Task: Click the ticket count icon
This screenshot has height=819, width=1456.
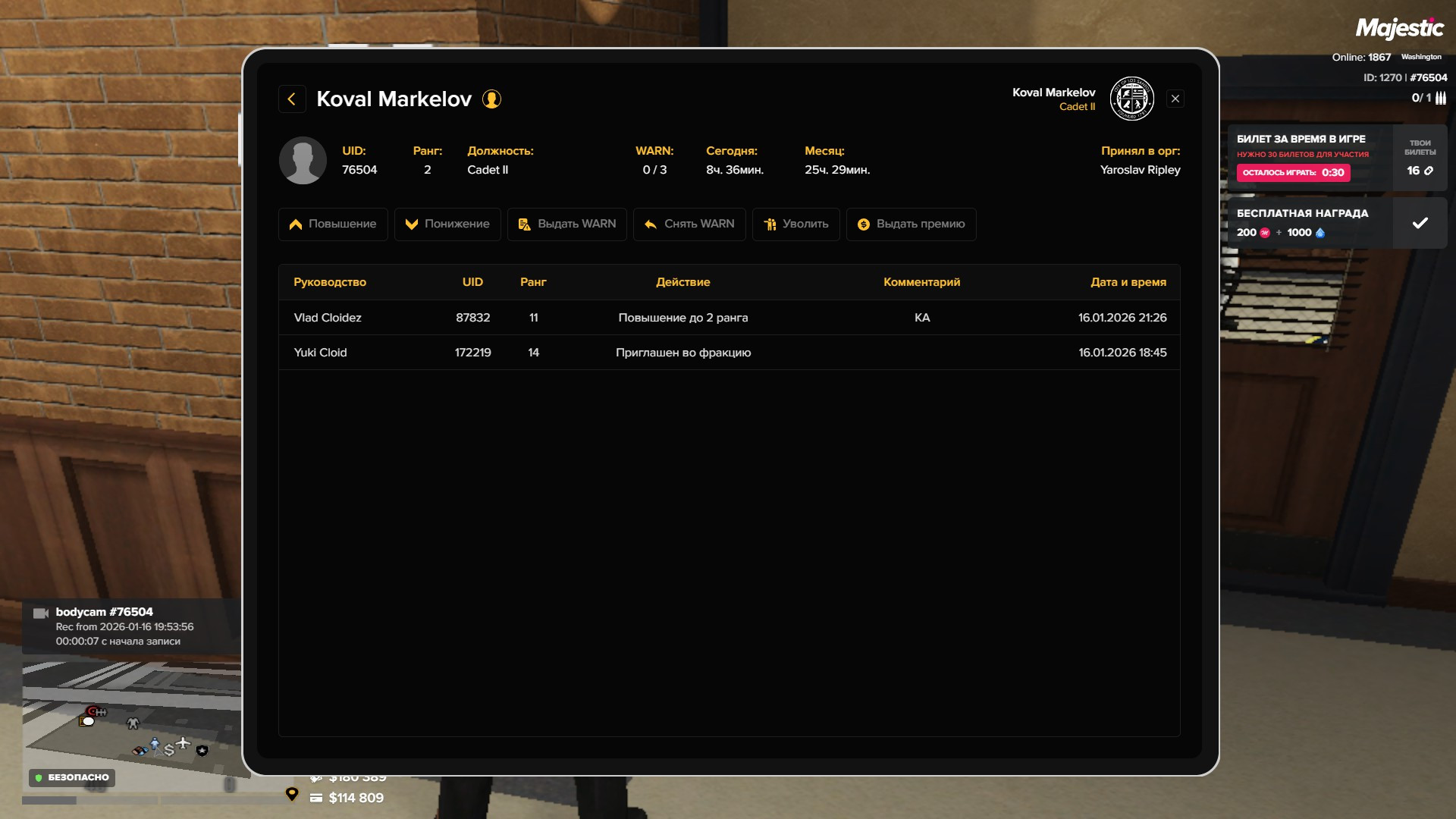Action: pyautogui.click(x=1429, y=171)
